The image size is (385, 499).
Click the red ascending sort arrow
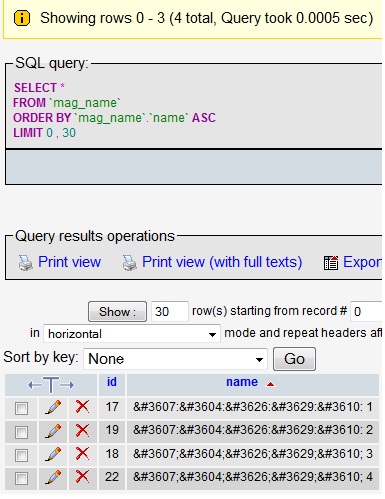(x=270, y=384)
